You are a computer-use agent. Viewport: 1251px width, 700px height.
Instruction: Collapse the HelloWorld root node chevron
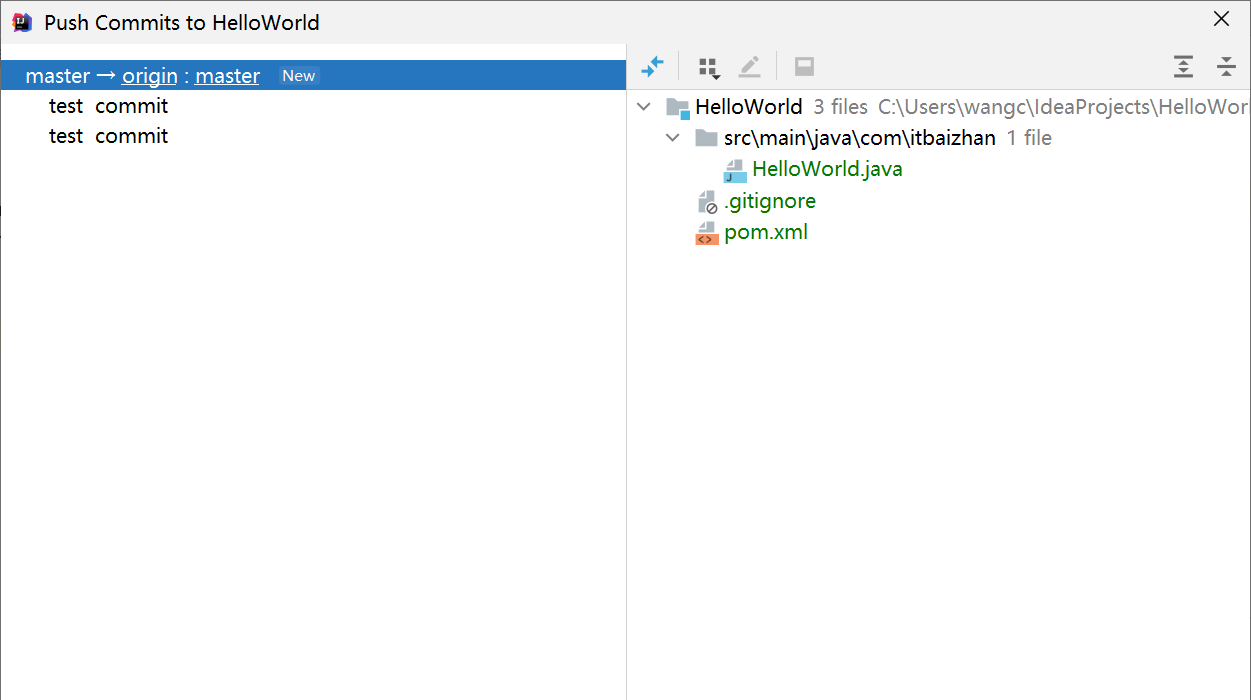[645, 107]
